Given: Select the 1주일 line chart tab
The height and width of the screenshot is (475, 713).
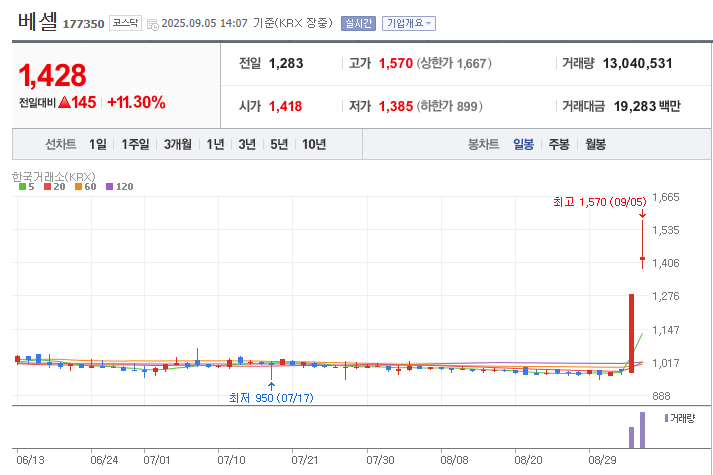Looking at the screenshot, I should click(x=135, y=145).
